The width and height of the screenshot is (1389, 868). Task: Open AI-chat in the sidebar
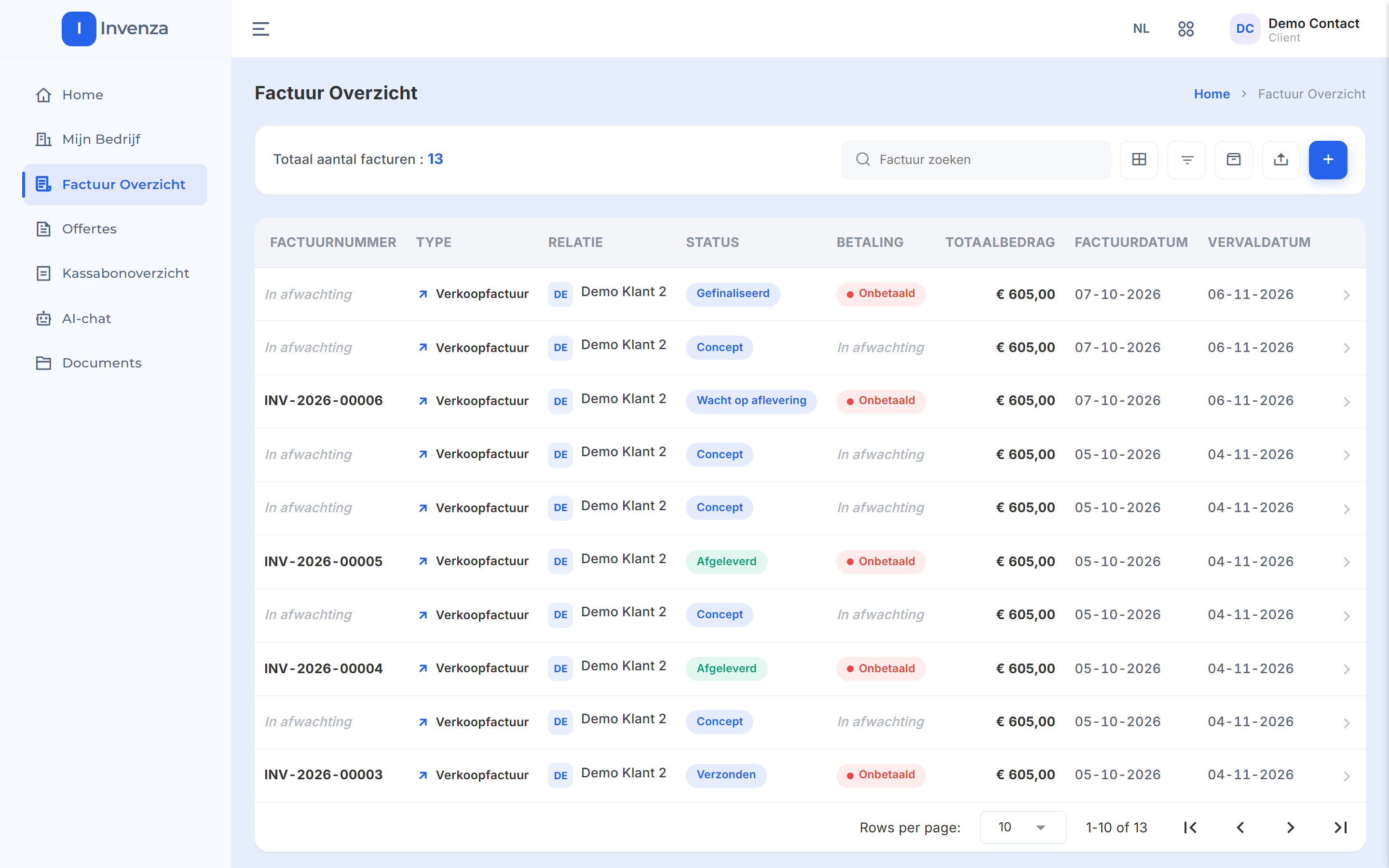(x=115, y=319)
